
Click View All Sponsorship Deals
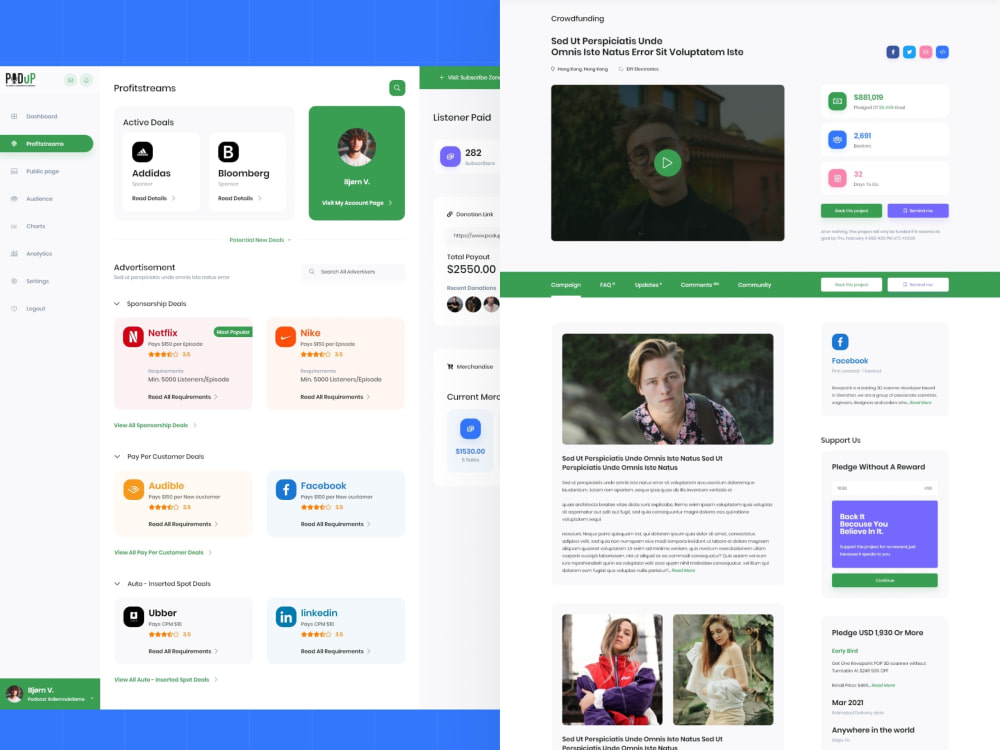click(155, 425)
